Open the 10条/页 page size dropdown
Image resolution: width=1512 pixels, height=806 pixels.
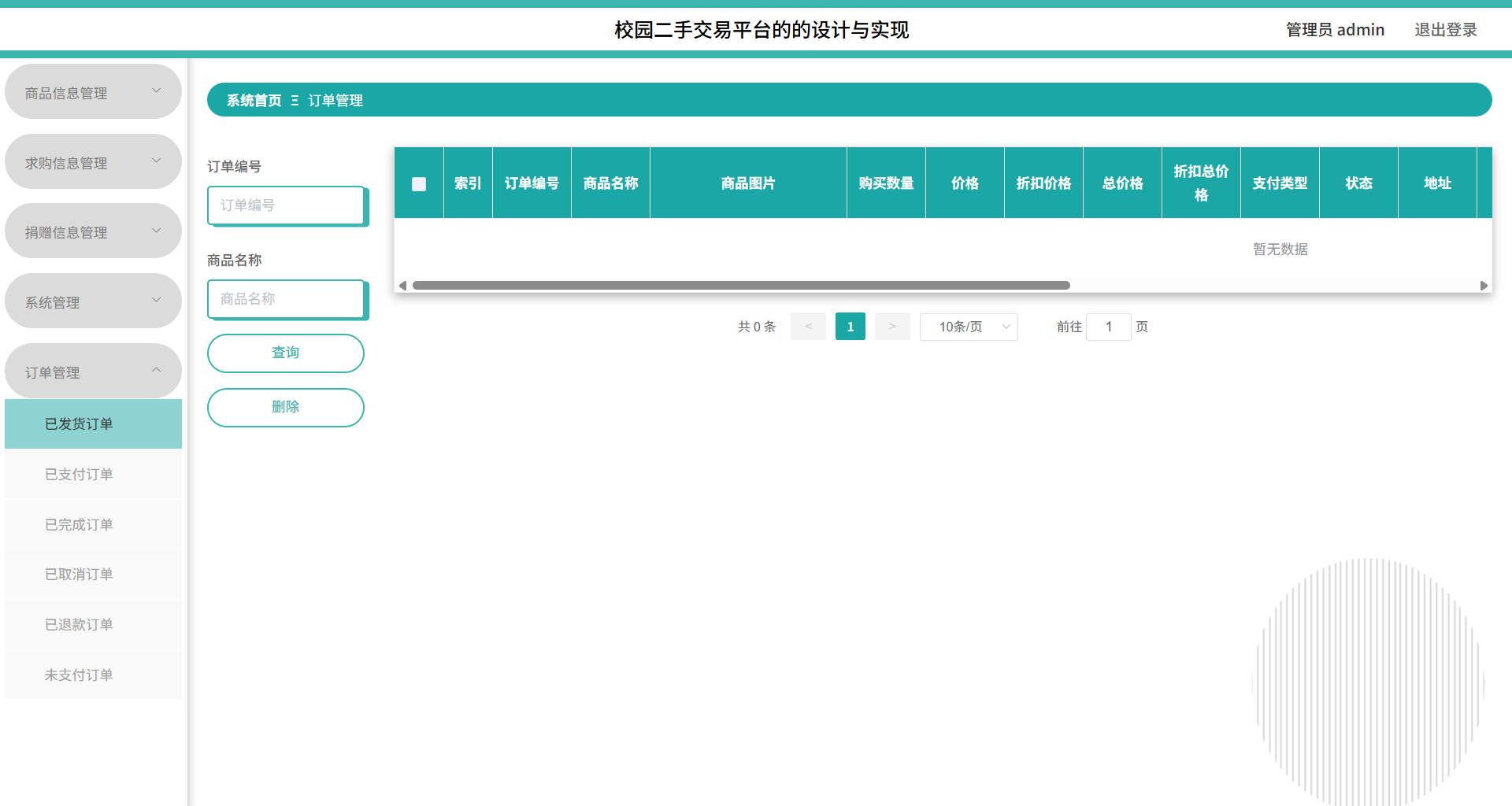[x=969, y=326]
